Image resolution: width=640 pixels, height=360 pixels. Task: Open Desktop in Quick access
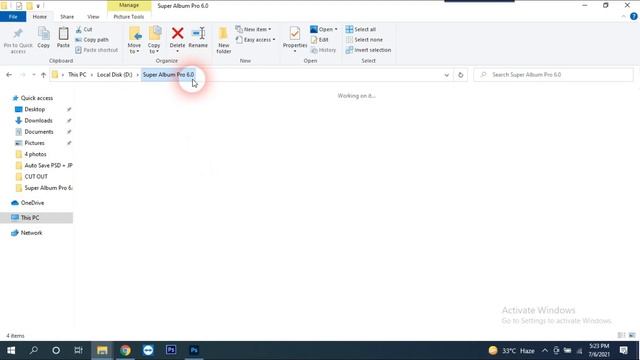35,109
